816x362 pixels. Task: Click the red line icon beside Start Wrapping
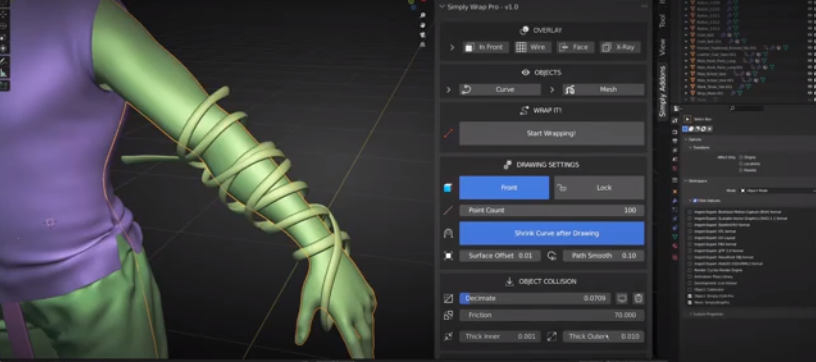click(x=449, y=134)
